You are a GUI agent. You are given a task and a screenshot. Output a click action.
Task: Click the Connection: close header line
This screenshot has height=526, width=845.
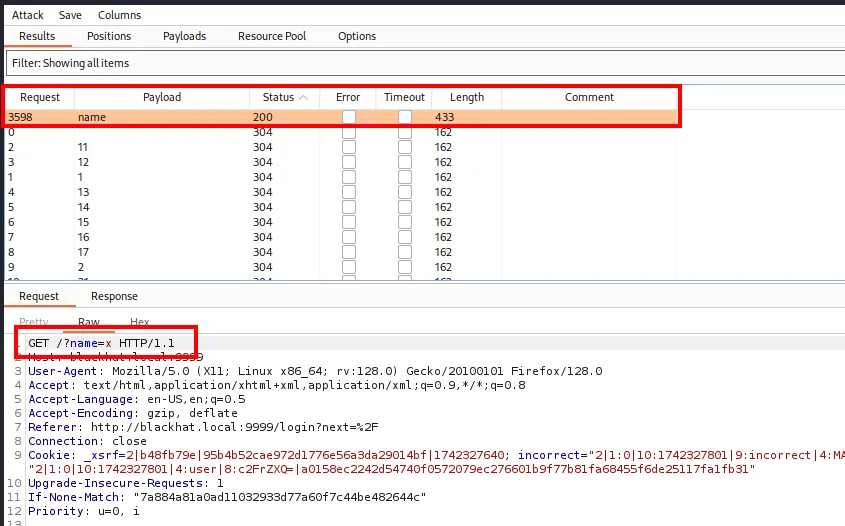click(x=87, y=441)
